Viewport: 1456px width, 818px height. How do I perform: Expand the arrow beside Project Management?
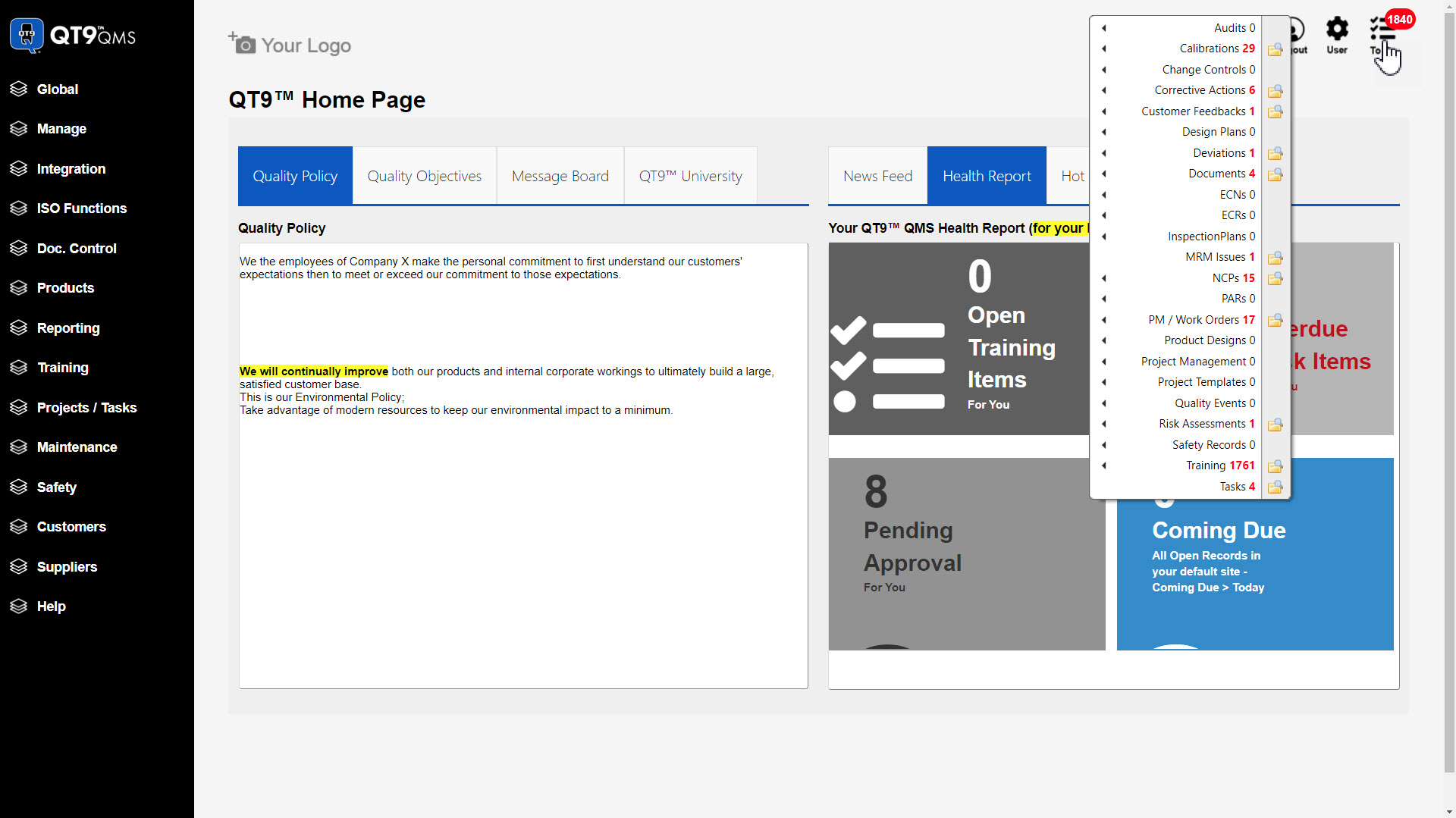1104,362
